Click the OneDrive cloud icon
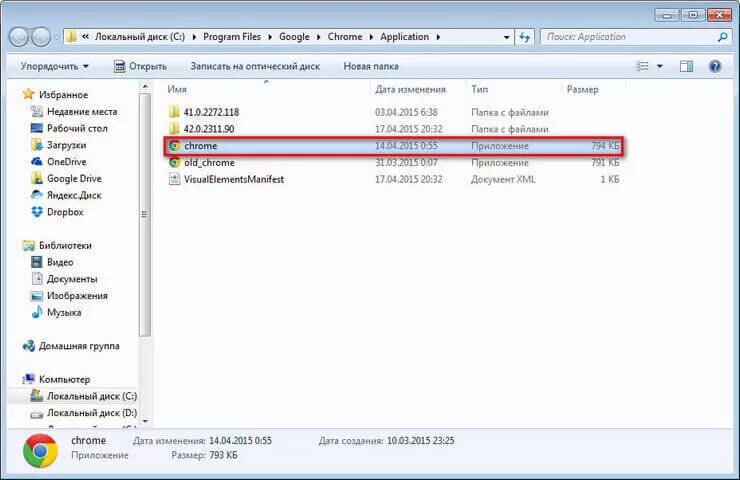Viewport: 740px width, 480px height. click(x=37, y=161)
